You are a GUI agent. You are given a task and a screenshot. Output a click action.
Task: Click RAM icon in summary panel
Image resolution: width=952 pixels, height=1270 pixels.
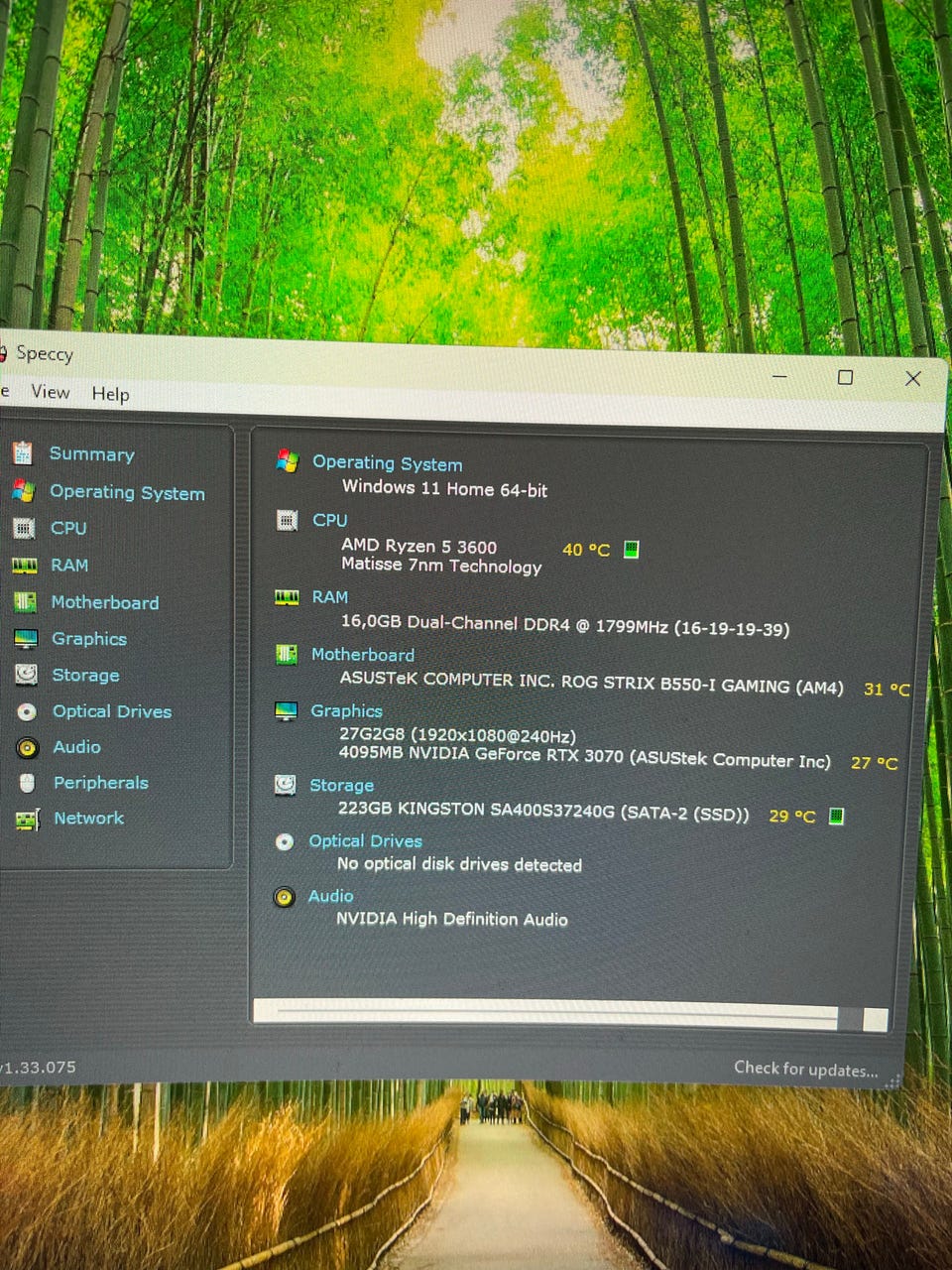tap(287, 596)
